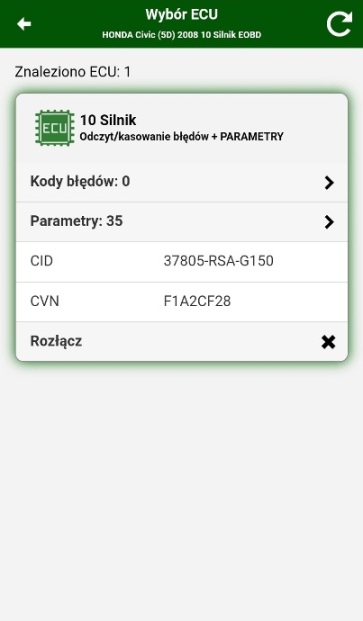Click the empty area below ECU card
The height and width of the screenshot is (621, 363).
[182, 491]
